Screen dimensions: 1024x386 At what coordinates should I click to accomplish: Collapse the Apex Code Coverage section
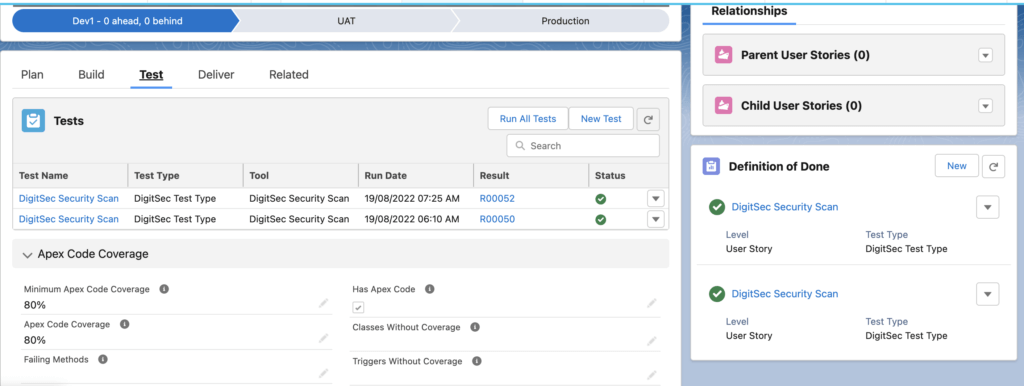tap(27, 255)
